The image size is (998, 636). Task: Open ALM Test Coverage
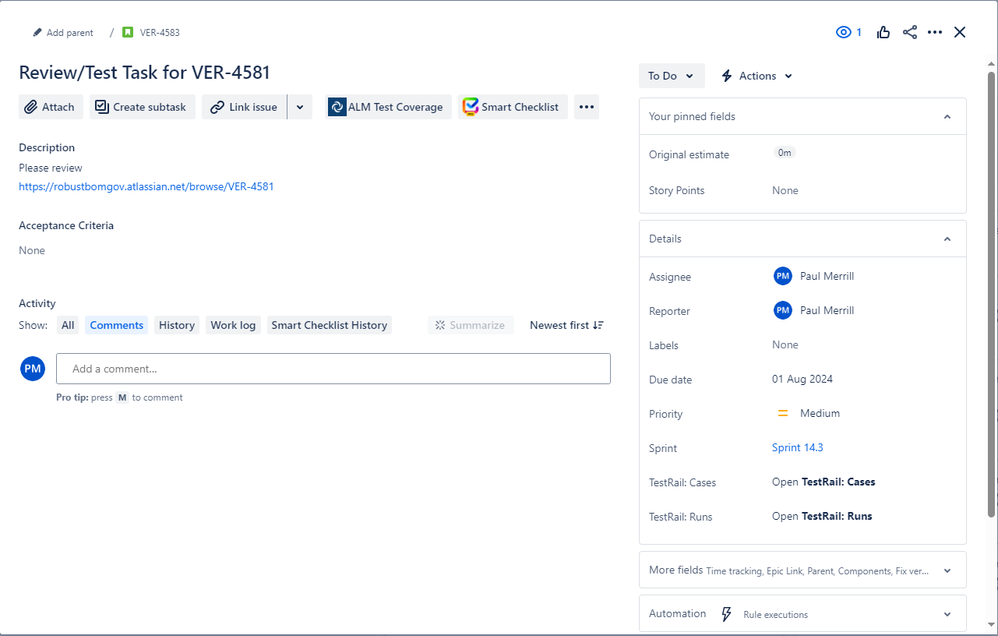[x=388, y=107]
